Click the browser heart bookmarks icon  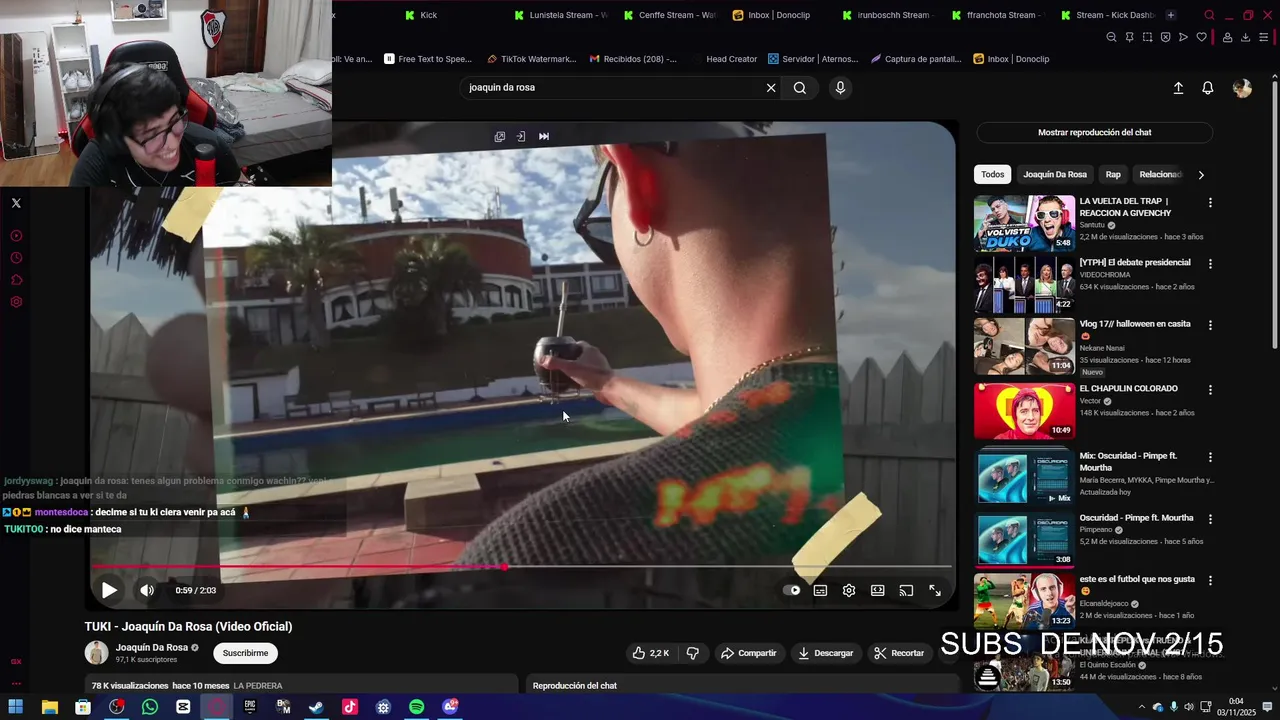(x=1201, y=37)
